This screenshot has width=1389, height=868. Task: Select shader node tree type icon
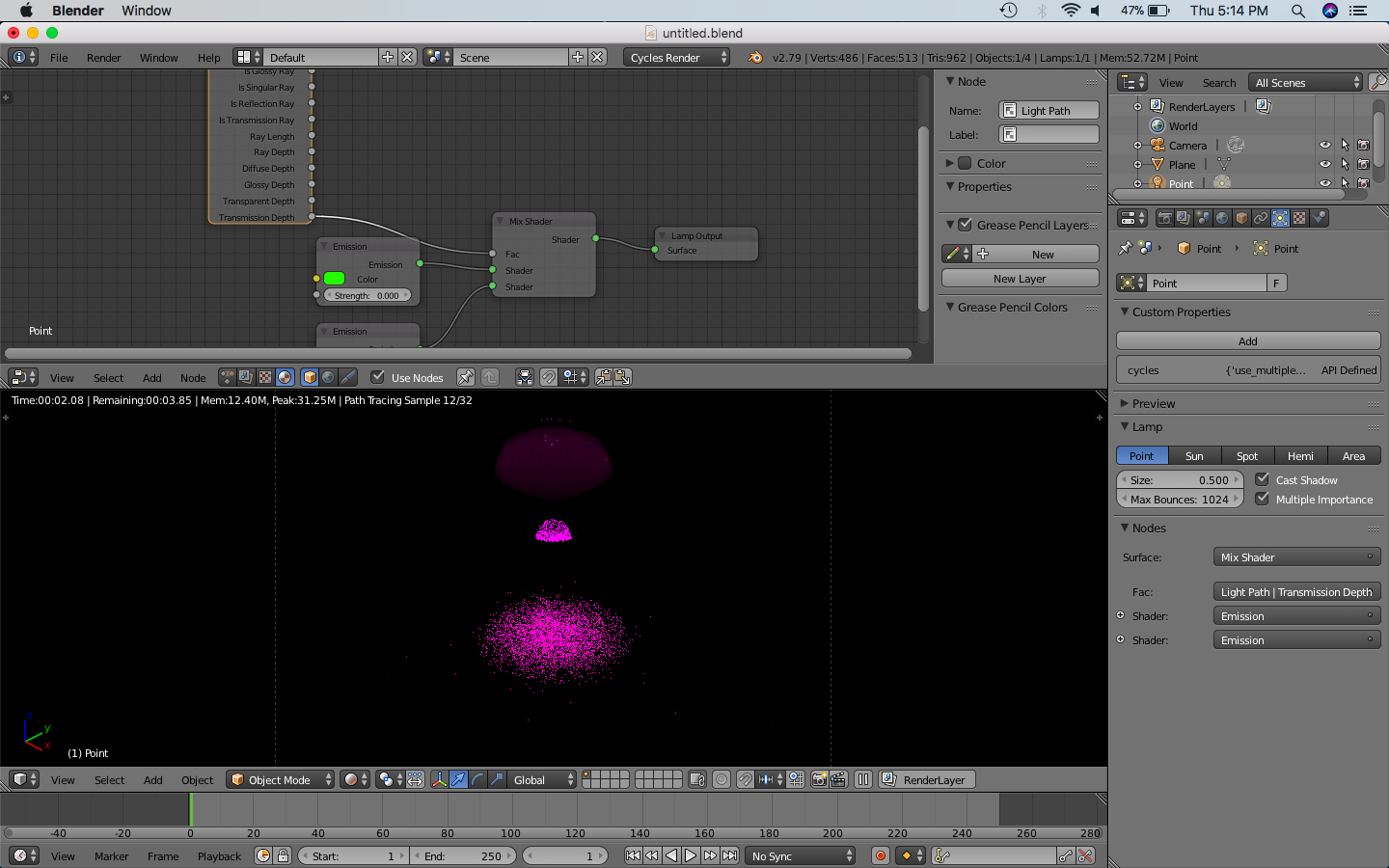coord(285,377)
